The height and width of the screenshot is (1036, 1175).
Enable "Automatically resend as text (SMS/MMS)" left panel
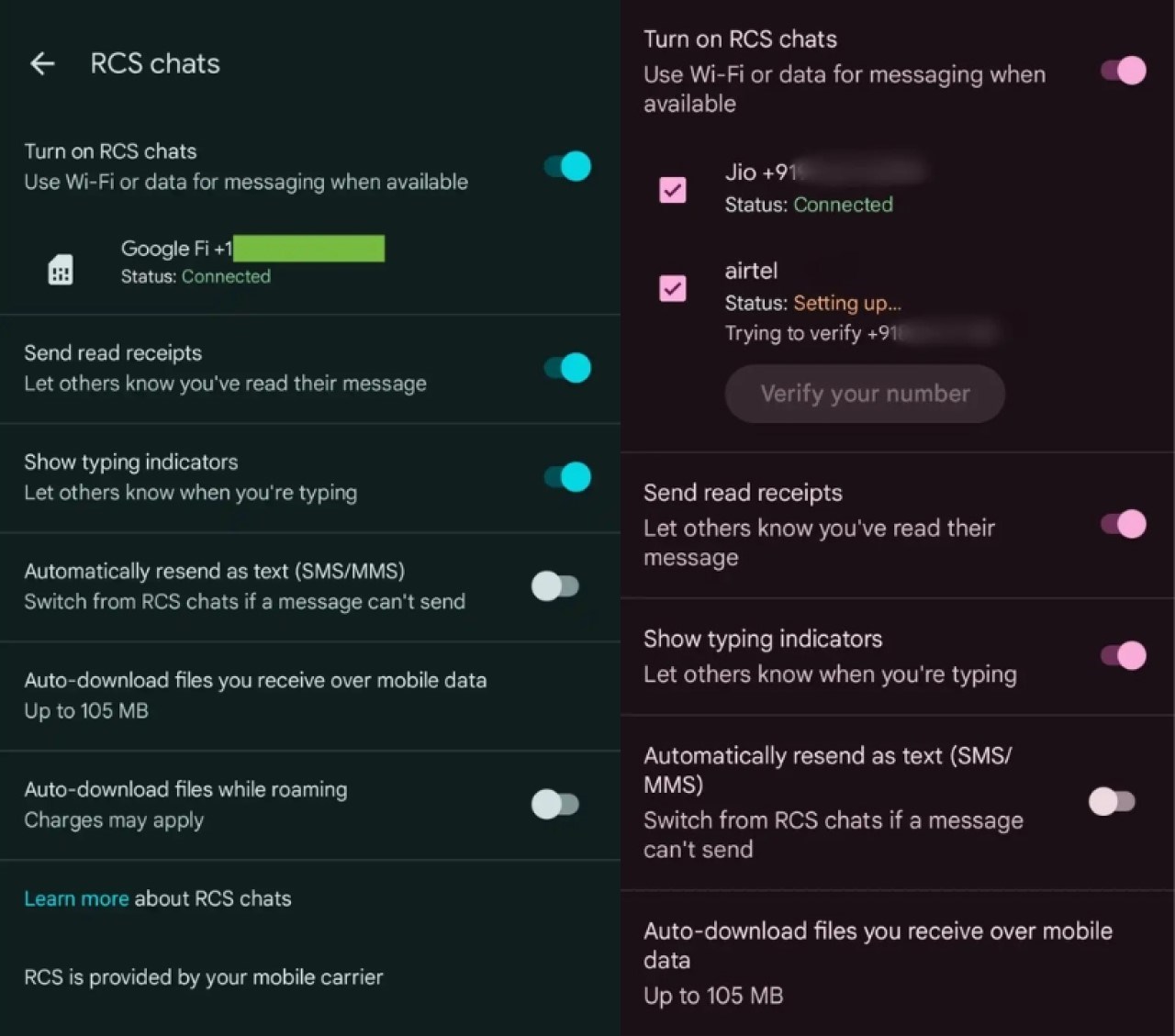point(555,585)
